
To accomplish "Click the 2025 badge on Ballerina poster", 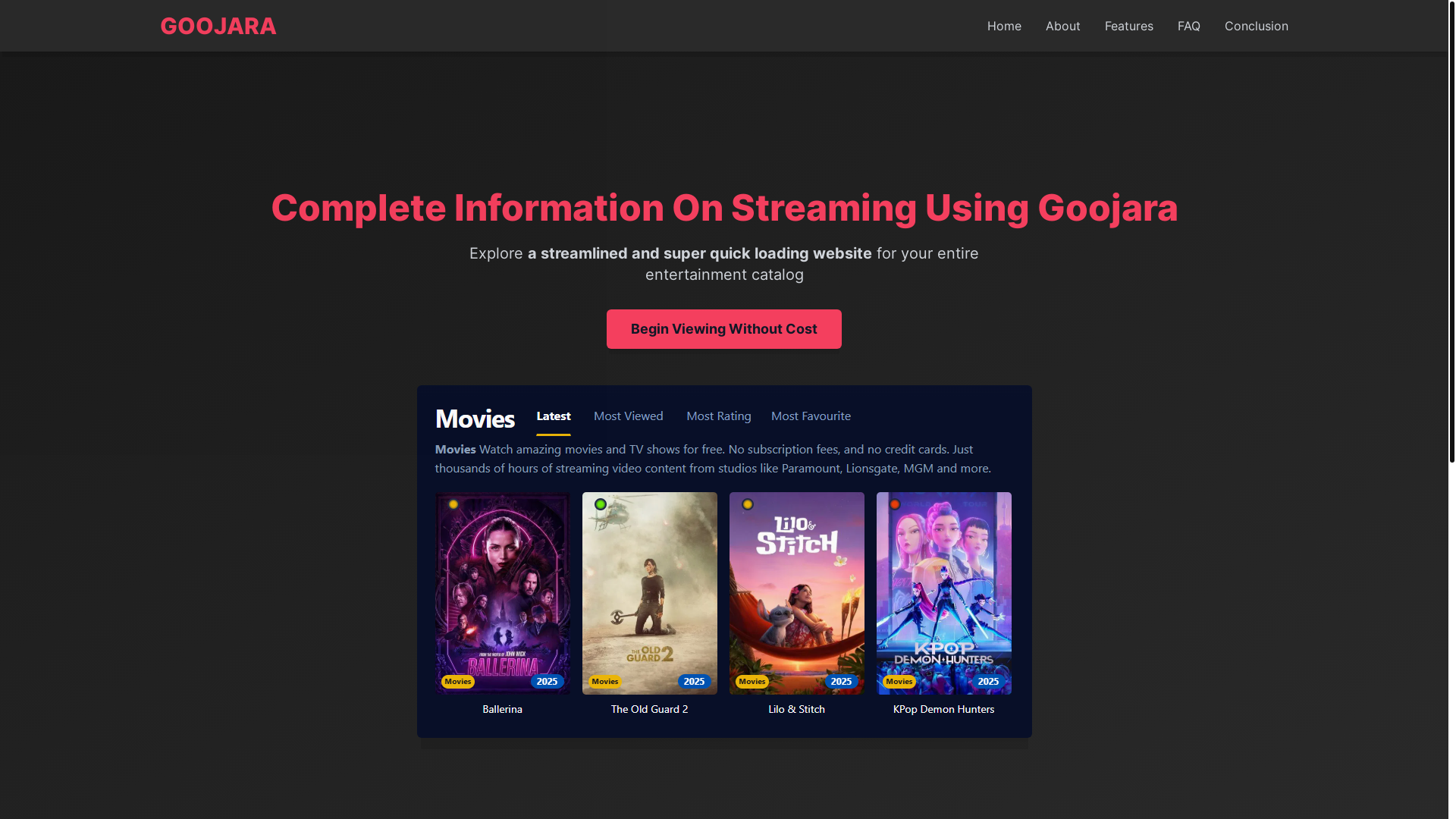I will (x=547, y=682).
